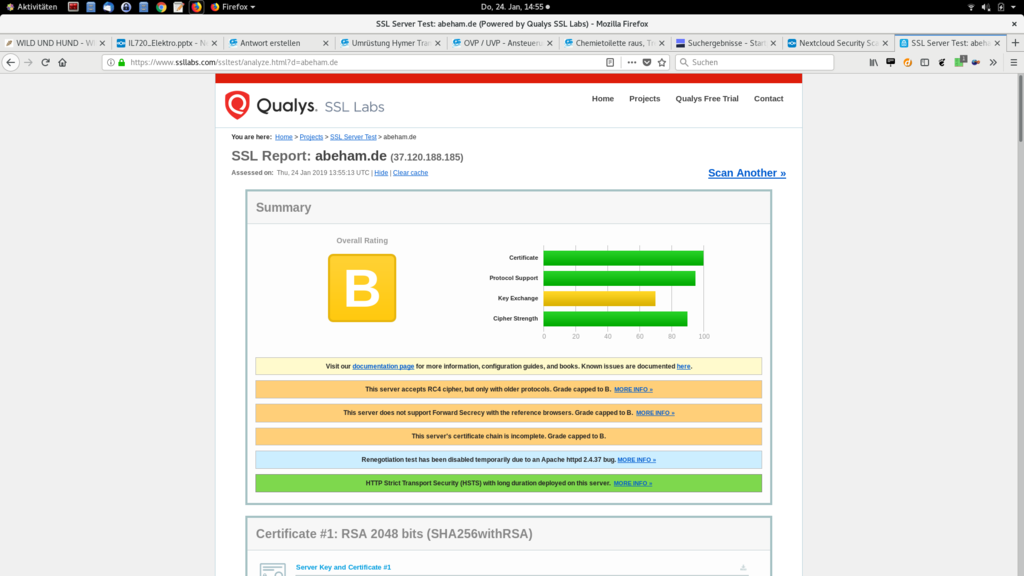Image resolution: width=1024 pixels, height=576 pixels.
Task: Open the text editor notepad panel icon
Action: 178,7
